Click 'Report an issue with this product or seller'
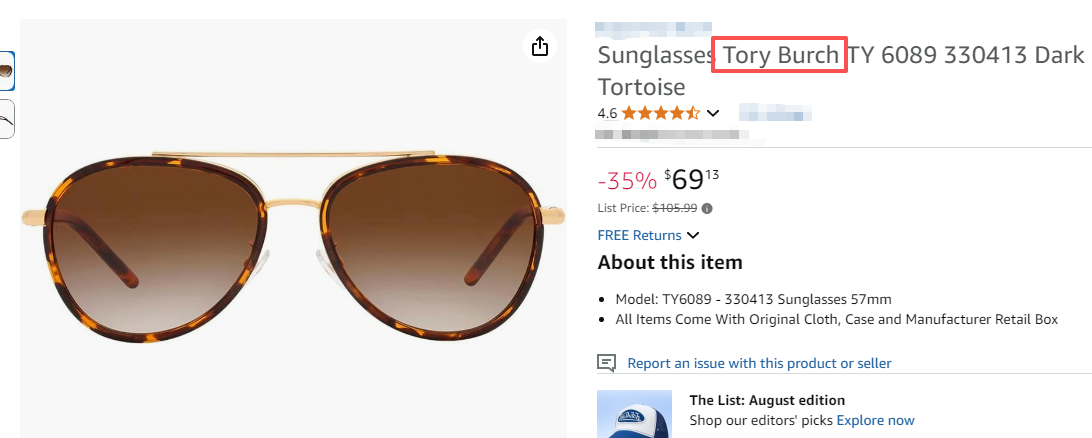1092x438 pixels. [x=759, y=363]
